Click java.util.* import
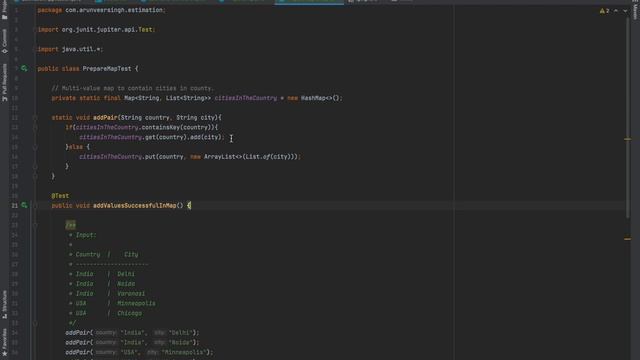The width and height of the screenshot is (640, 360). [81, 49]
